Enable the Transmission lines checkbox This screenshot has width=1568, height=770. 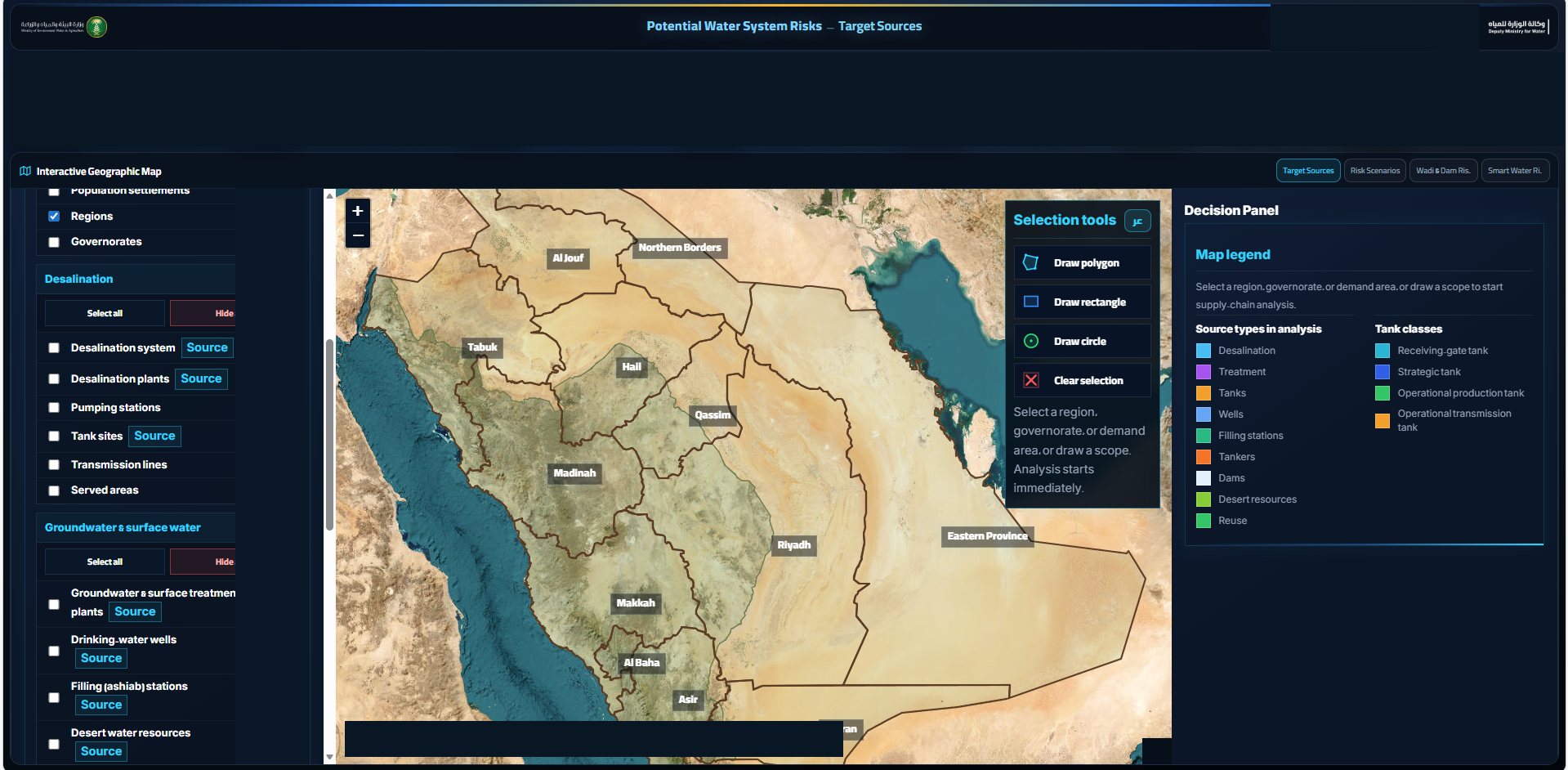coord(54,465)
